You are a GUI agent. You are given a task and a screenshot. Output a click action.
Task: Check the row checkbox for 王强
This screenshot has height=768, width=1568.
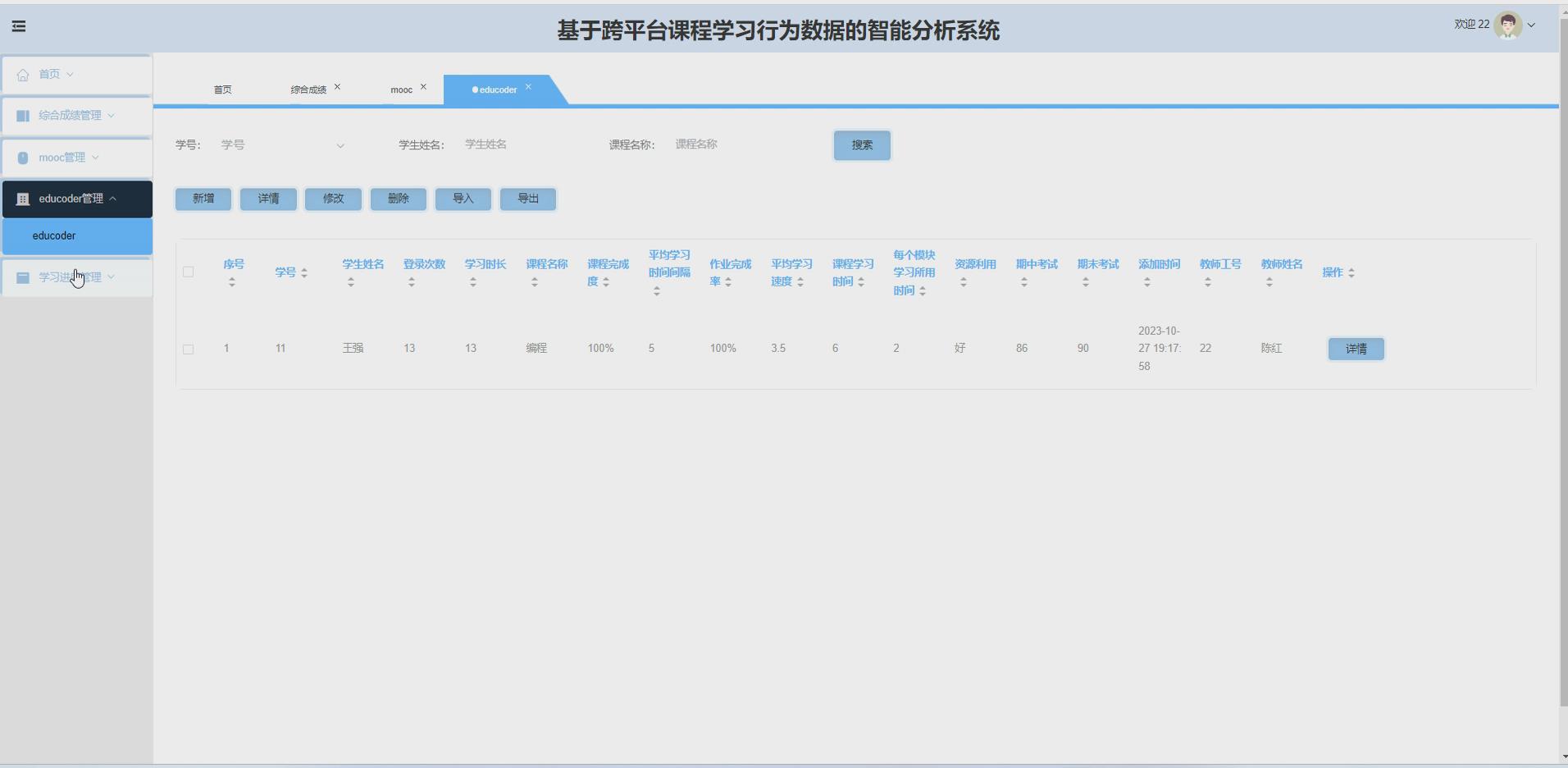point(188,349)
